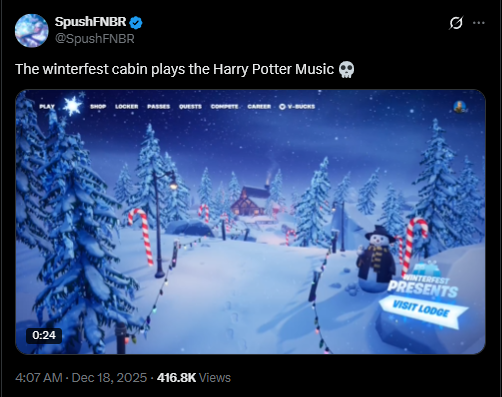Screen dimensions: 502x397
Task: Click the VISIT LODGE banner button
Action: click(x=422, y=309)
